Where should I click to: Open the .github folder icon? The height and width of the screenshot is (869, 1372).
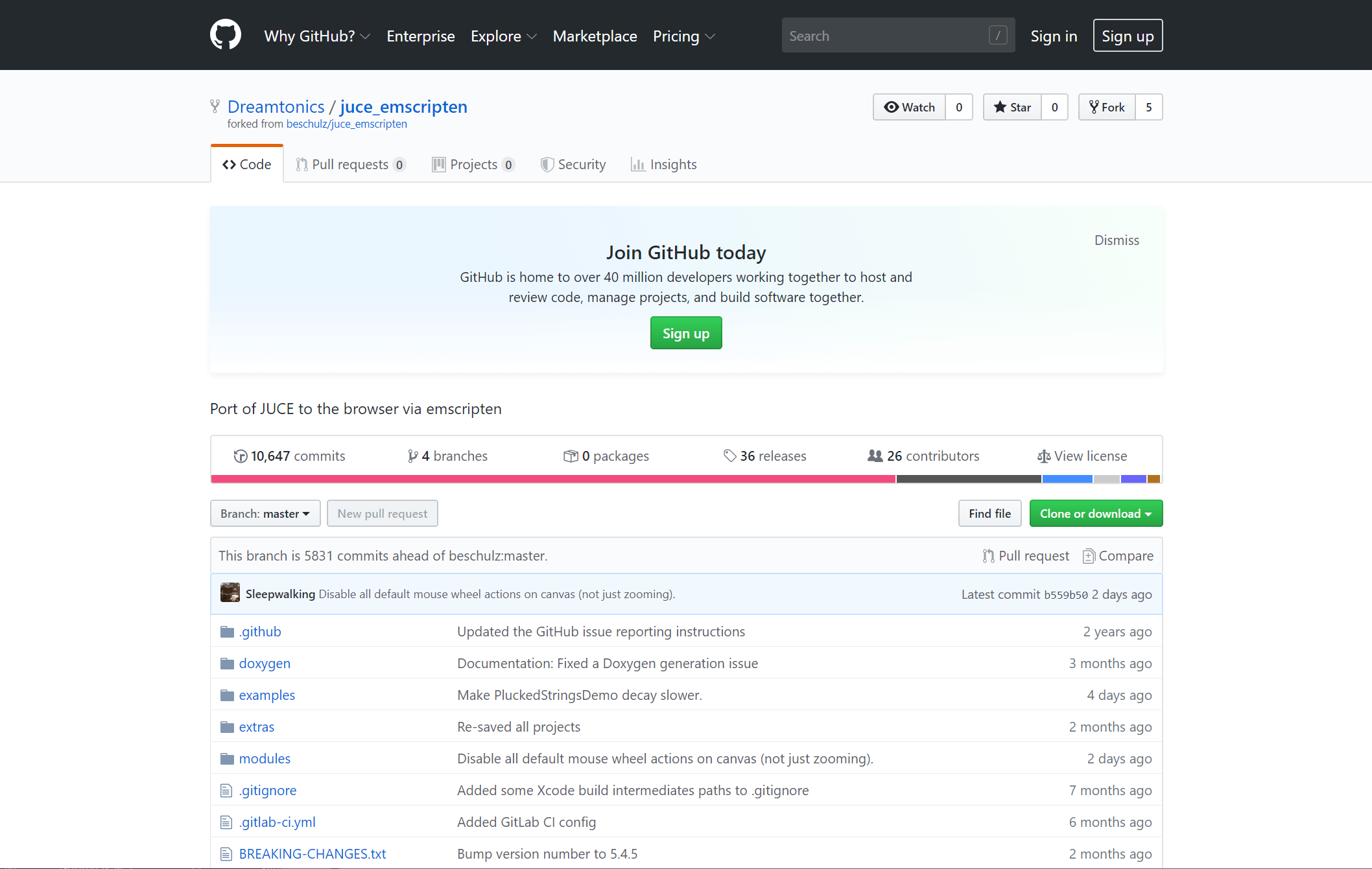(227, 632)
